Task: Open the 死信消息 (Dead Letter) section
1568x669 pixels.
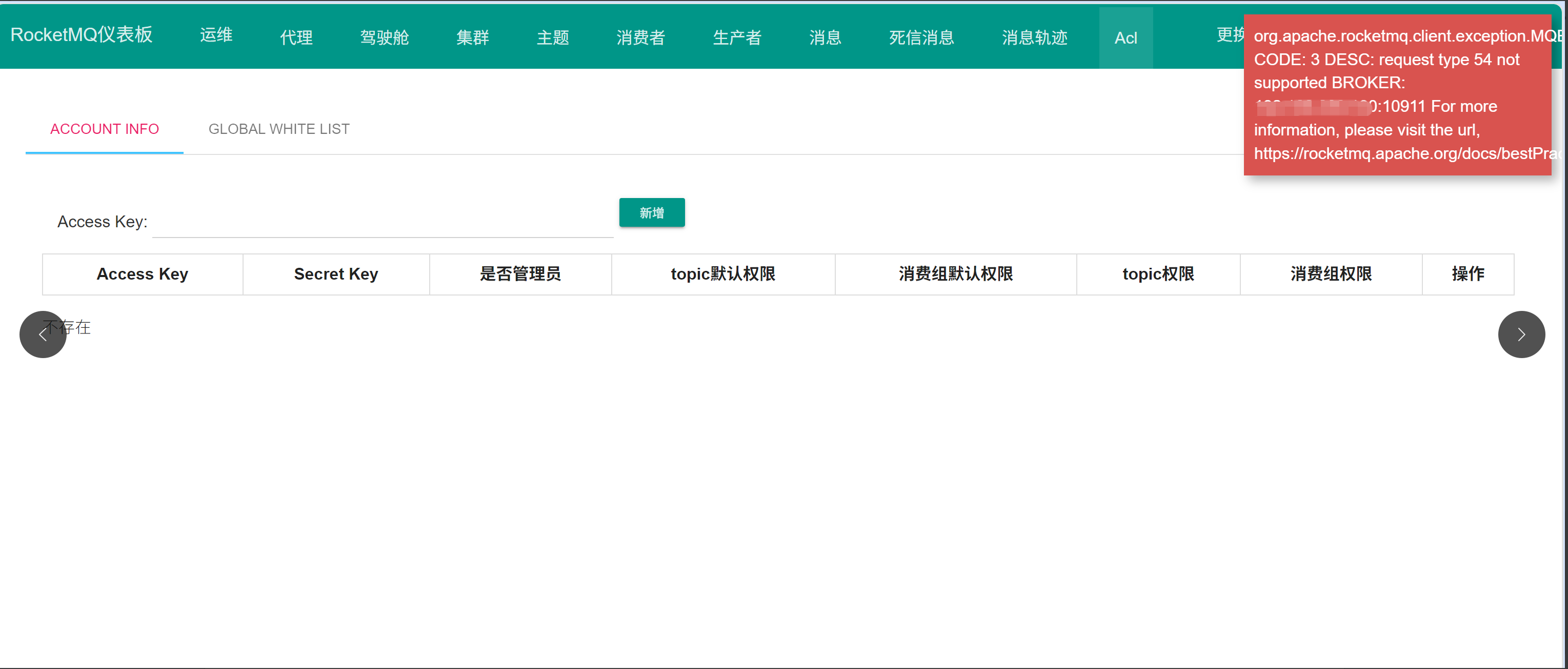Action: coord(921,37)
